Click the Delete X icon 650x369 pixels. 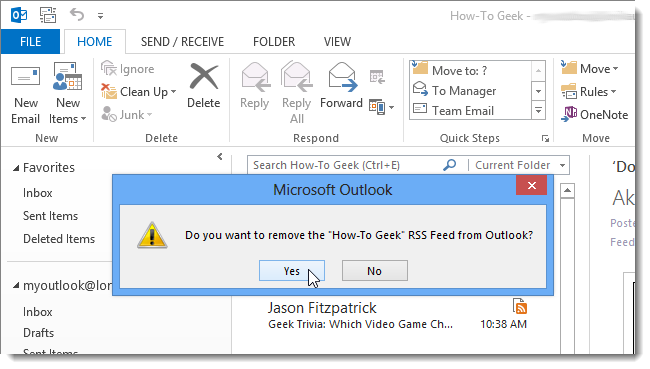204,76
